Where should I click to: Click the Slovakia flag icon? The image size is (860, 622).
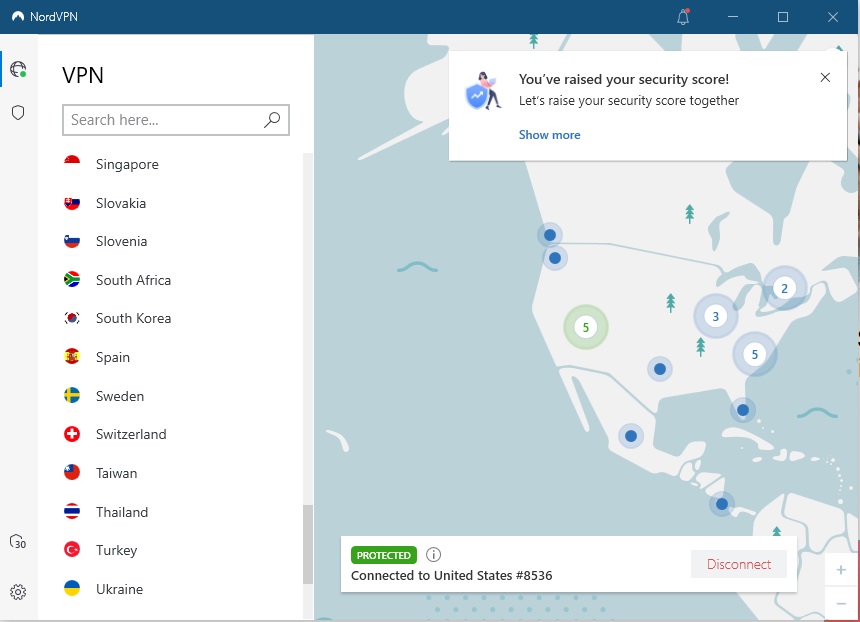(72, 203)
